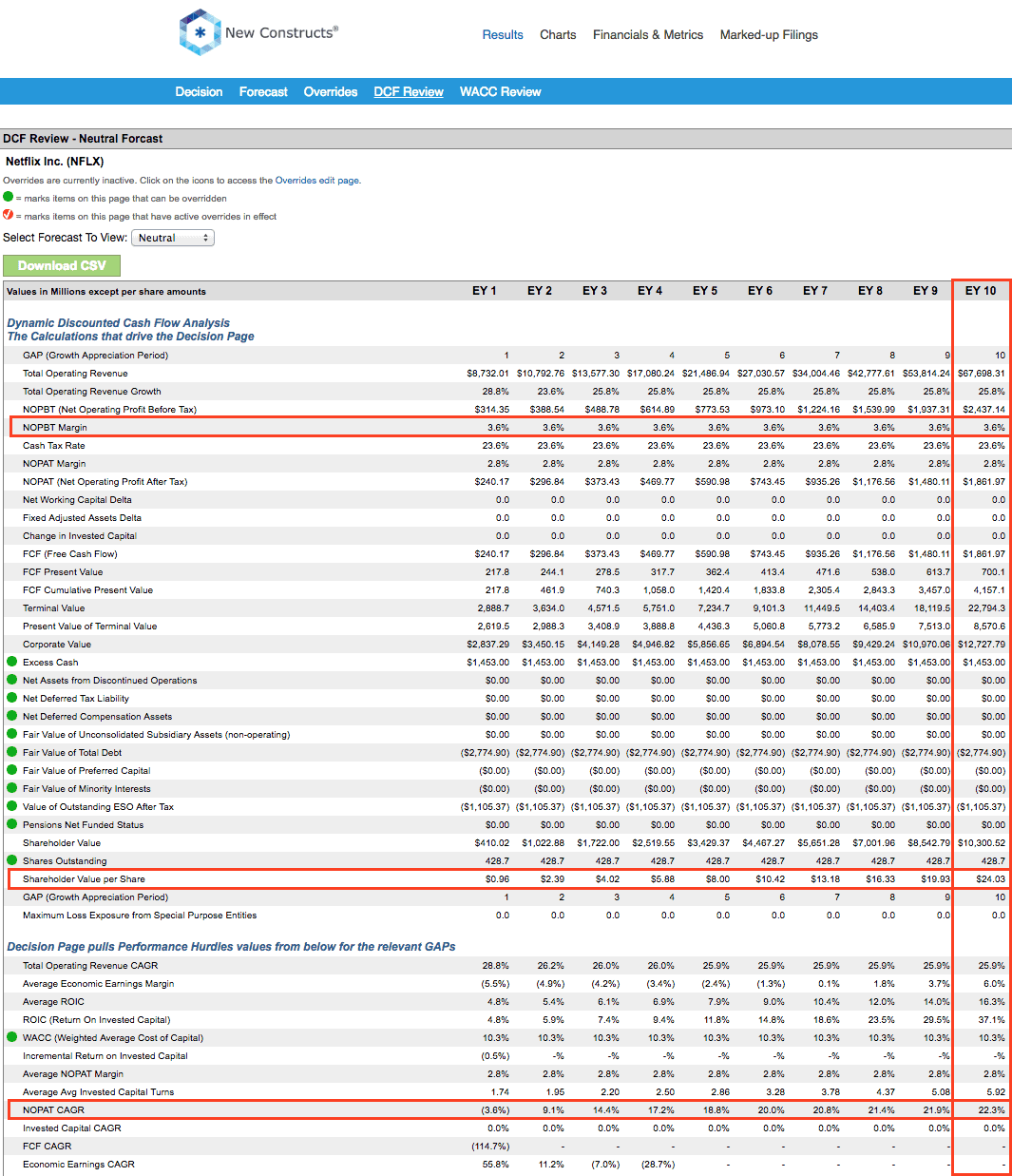Screen dimensions: 1012x1176
Task: Click override icon beside Pensions Net Funded Status
Action: pyautogui.click(x=11, y=824)
